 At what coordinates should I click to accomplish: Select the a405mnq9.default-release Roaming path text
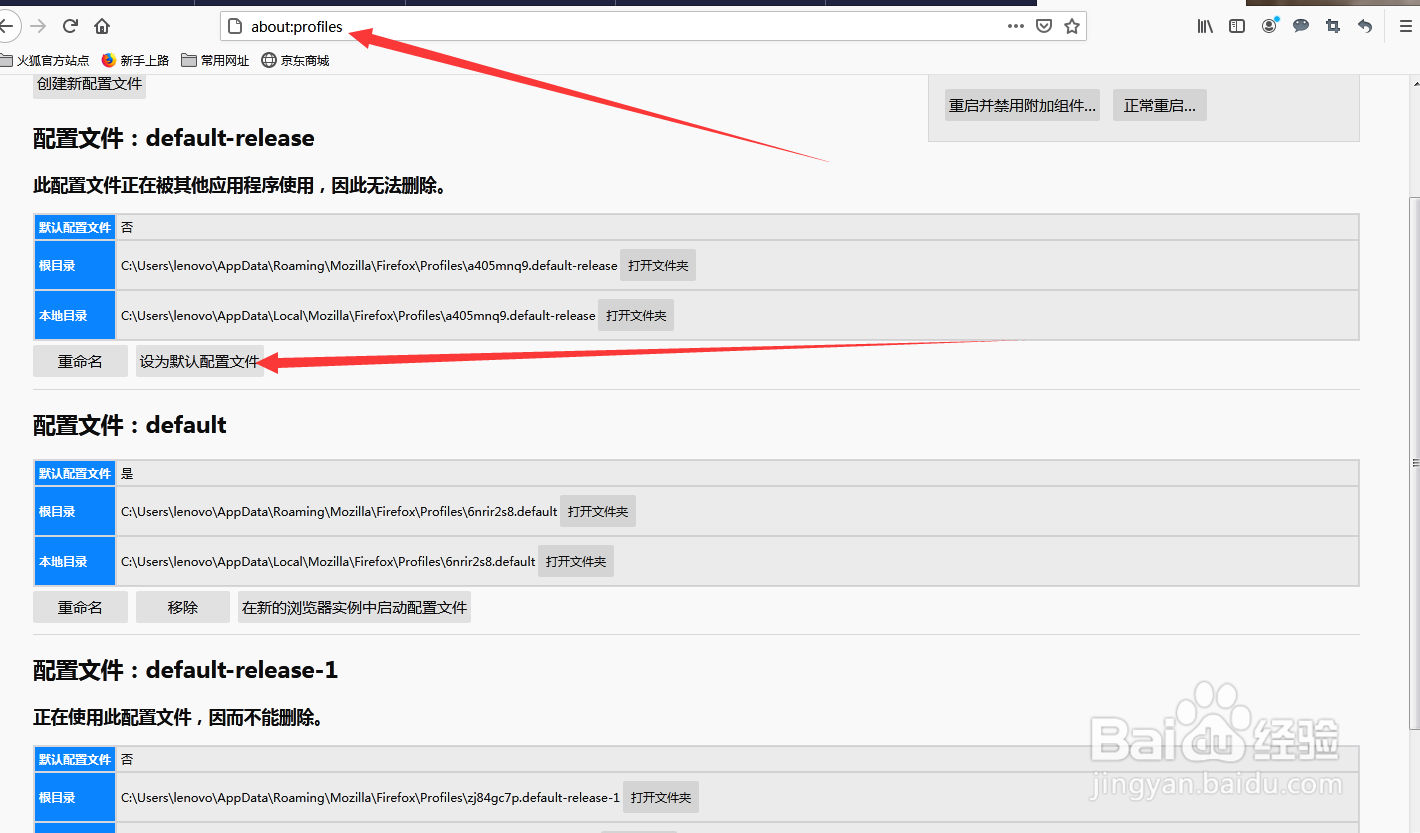click(x=369, y=265)
